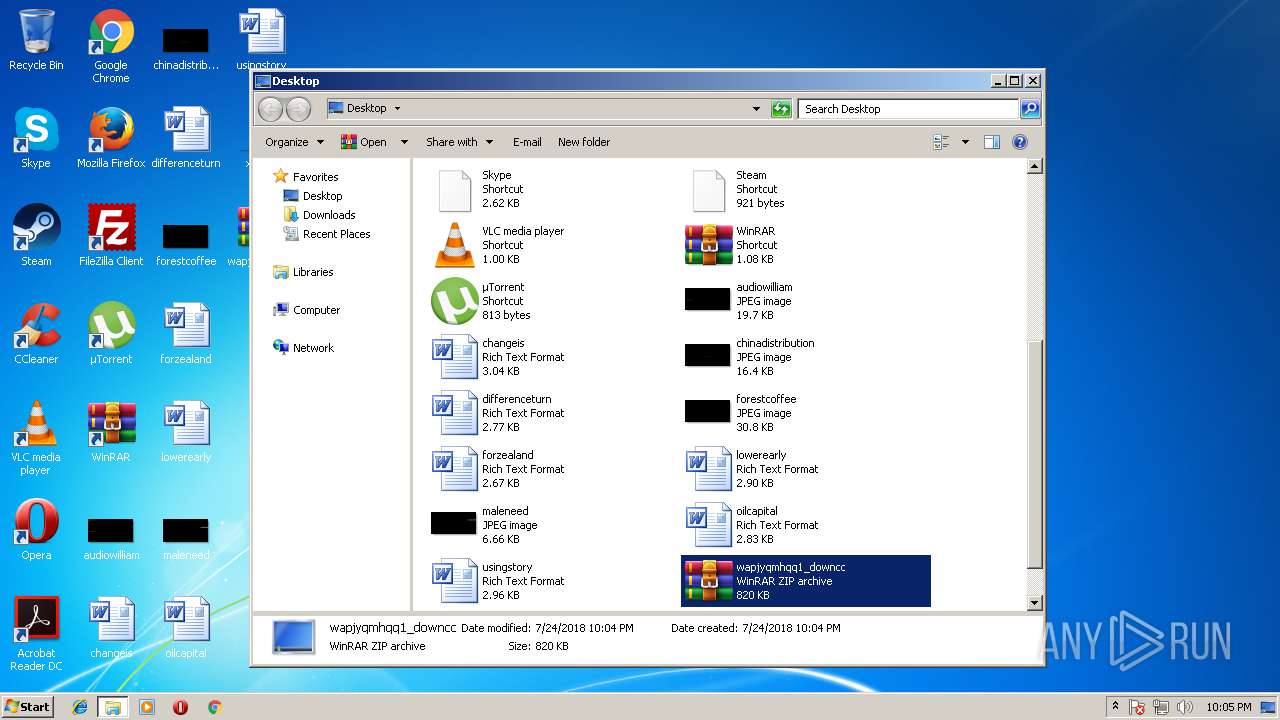Click the Windows Explorer taskbar button
Screen dimensions: 1280x720
pos(112,707)
